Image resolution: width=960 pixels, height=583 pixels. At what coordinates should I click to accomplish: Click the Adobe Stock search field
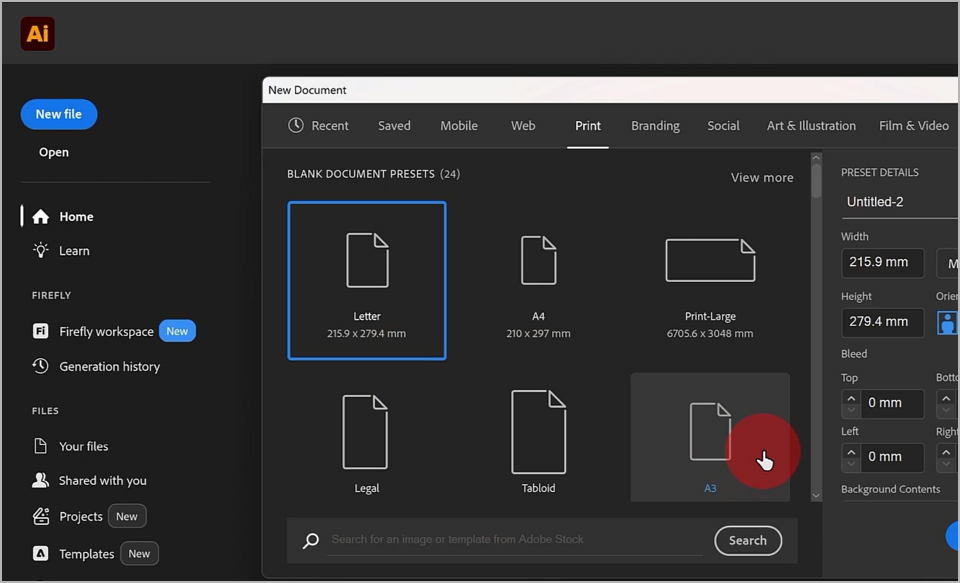pos(514,540)
